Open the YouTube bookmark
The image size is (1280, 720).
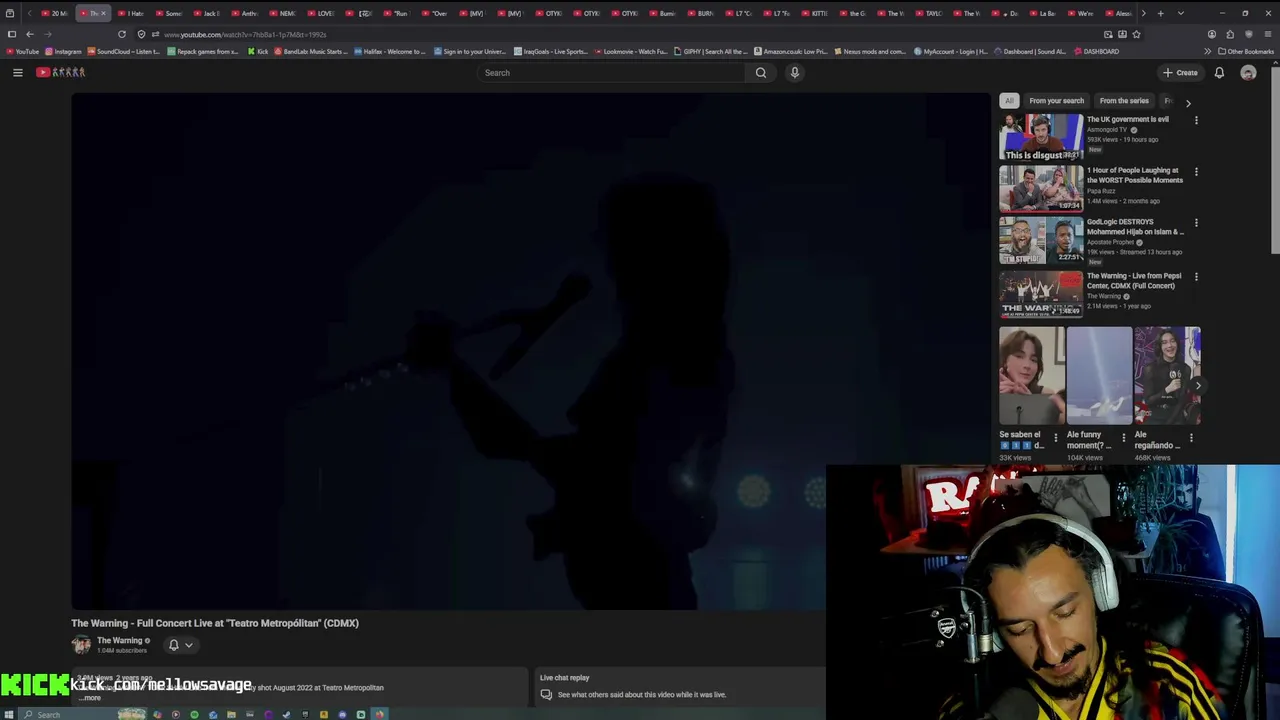[x=22, y=51]
